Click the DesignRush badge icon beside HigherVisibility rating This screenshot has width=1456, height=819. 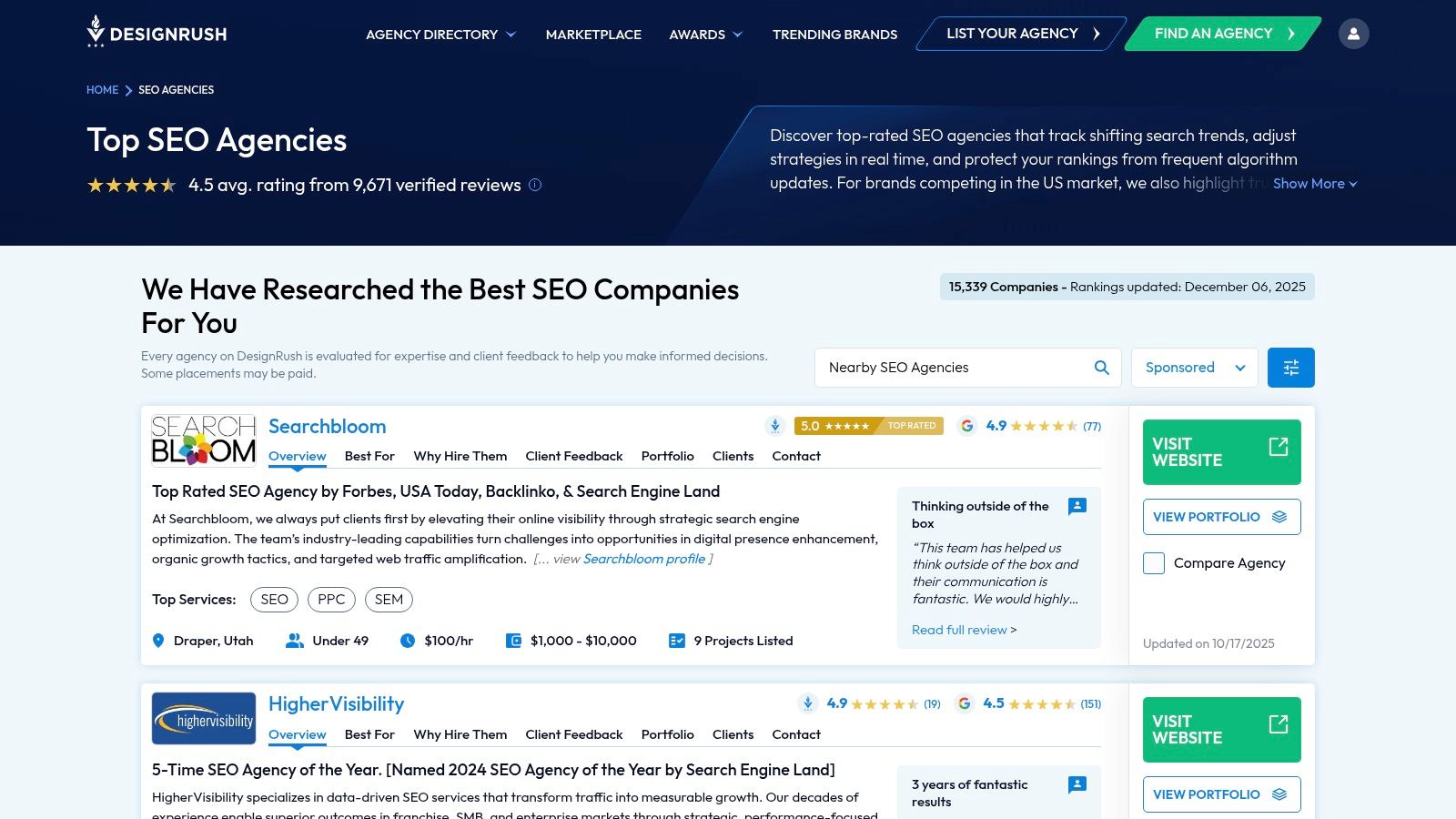pos(807,703)
